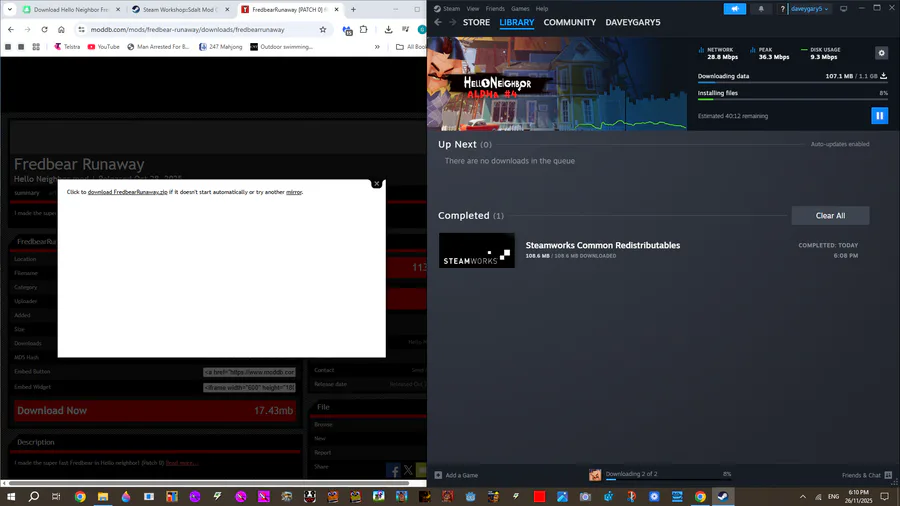Viewport: 900px width, 506px height.
Task: Close the ModDB download popup
Action: point(377,184)
